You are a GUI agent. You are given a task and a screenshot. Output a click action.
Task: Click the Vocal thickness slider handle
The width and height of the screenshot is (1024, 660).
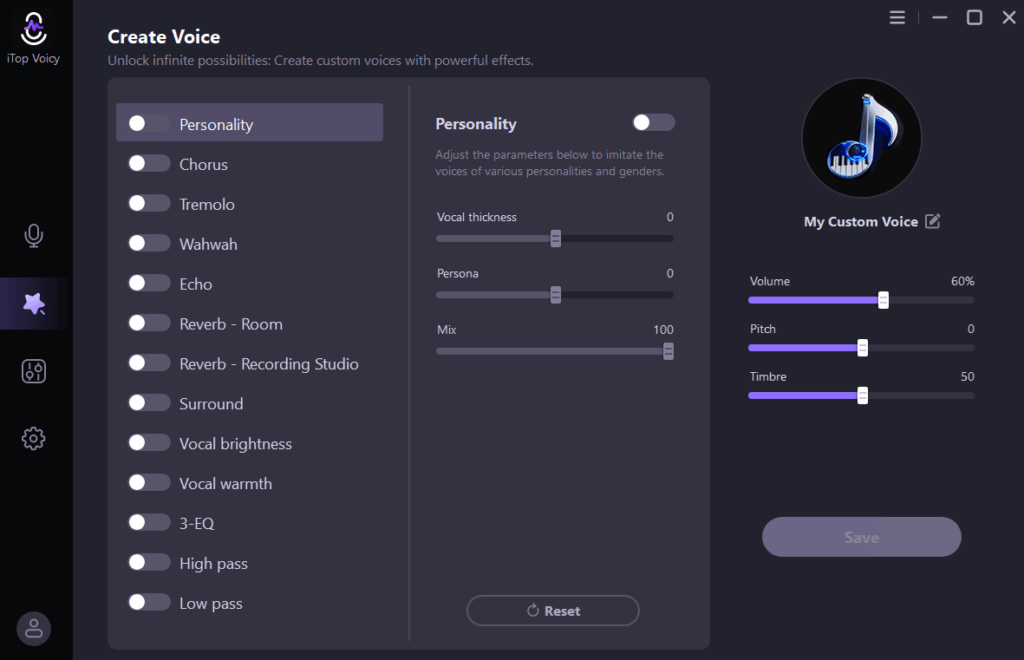coord(555,238)
